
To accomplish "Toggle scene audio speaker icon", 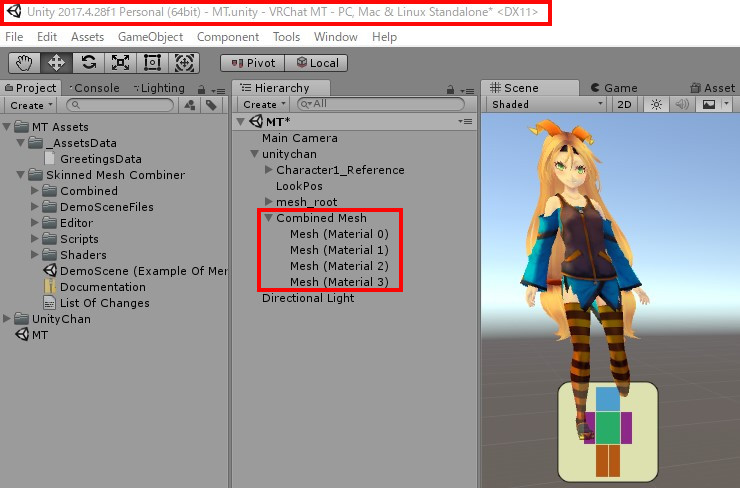I will [x=682, y=104].
